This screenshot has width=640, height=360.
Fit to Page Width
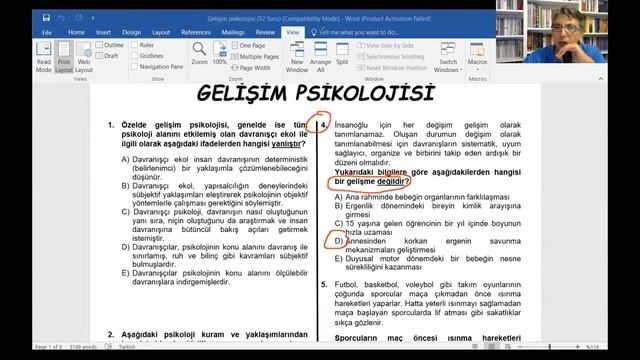(251, 68)
